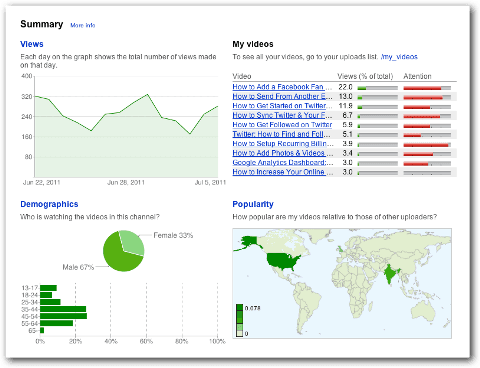Click the red attention bar for Recurring Billing video
Viewport: 480px width, 368px height.
point(426,145)
